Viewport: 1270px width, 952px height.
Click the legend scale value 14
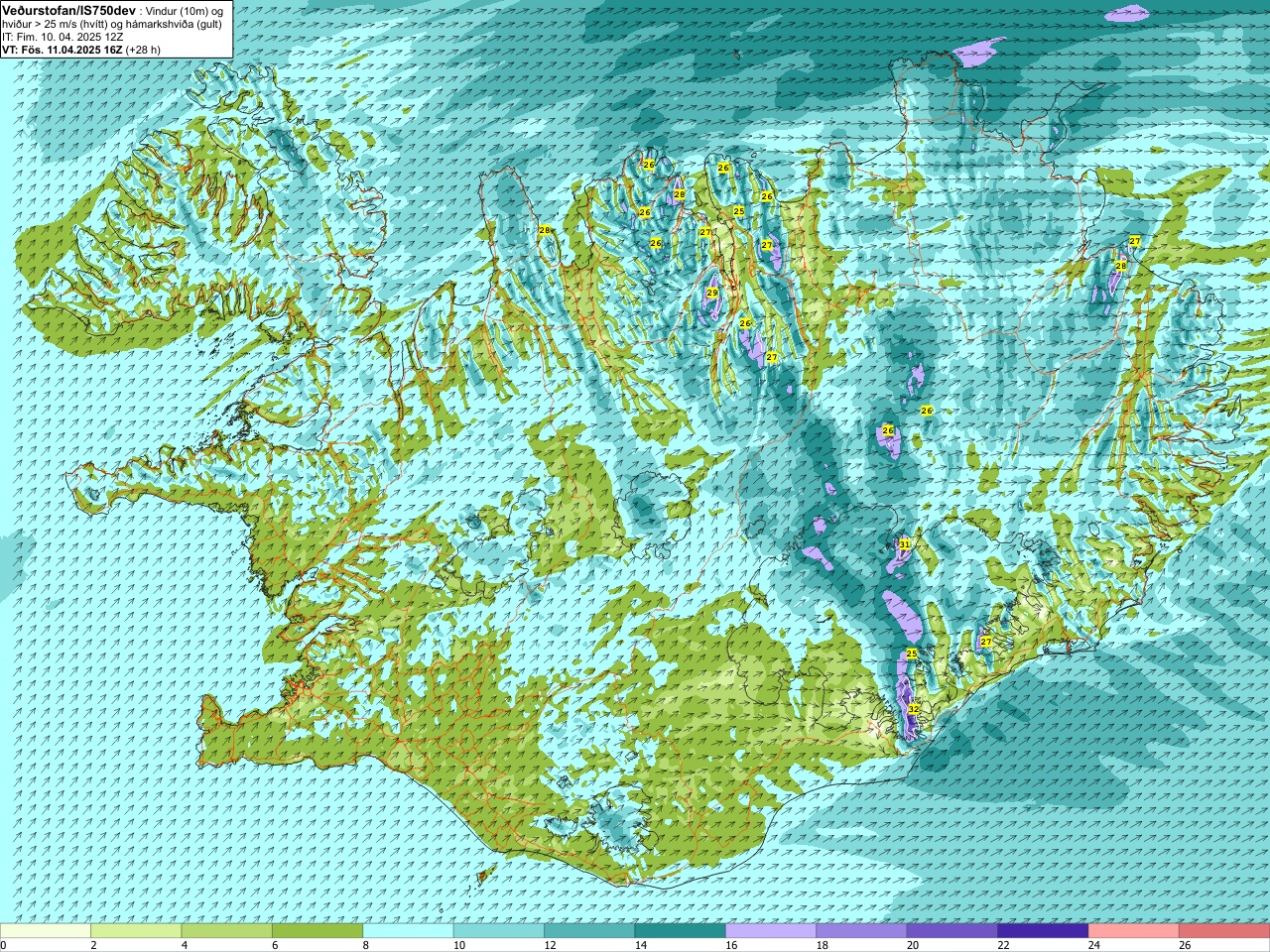point(641,945)
